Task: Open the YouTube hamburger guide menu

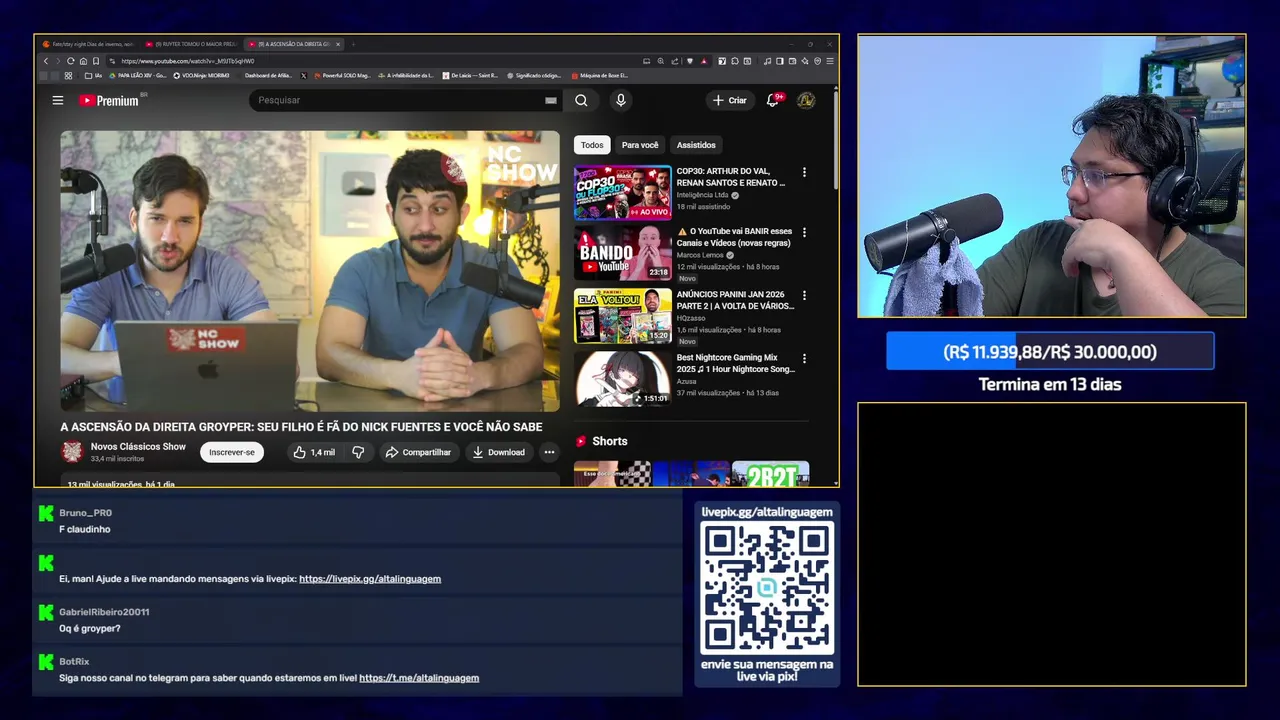Action: [58, 100]
